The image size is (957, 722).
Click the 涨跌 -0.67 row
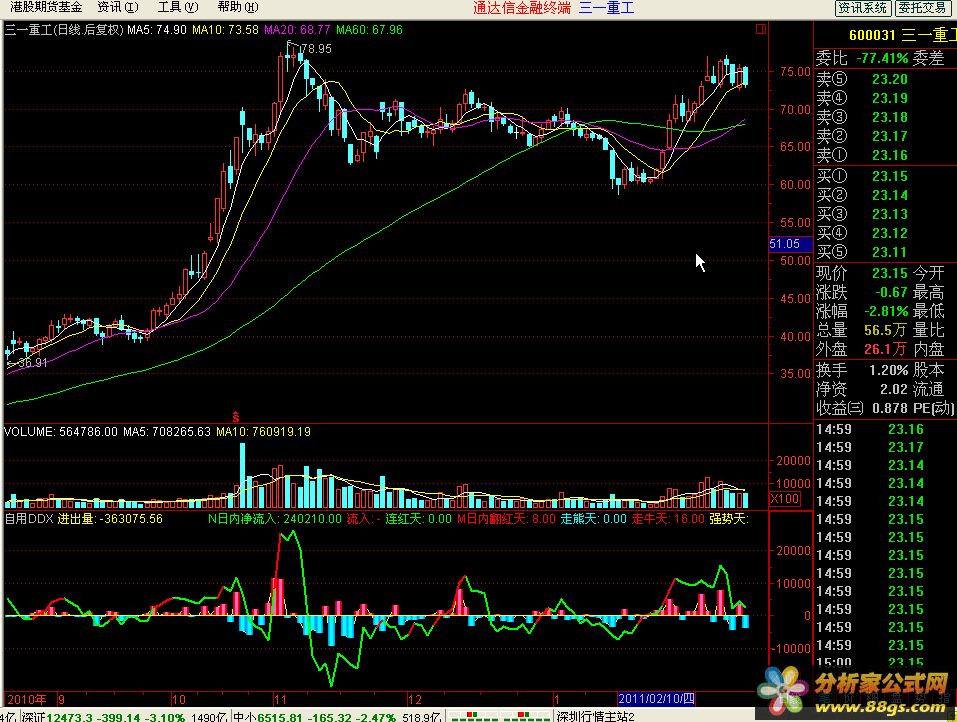pos(862,292)
